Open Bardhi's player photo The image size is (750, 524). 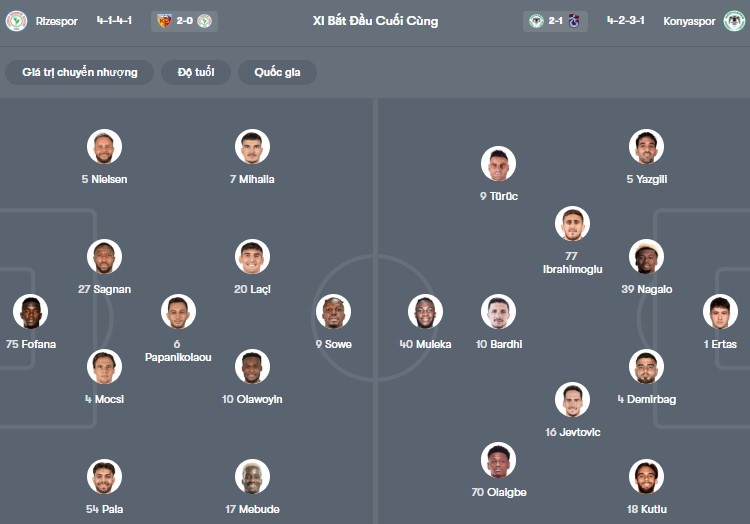[x=498, y=312]
